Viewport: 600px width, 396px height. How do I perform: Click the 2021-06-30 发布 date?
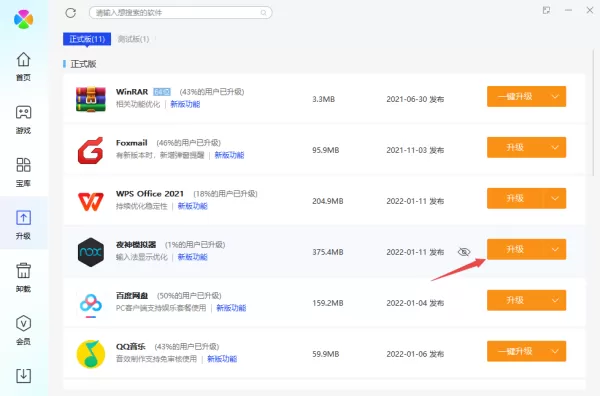point(415,99)
